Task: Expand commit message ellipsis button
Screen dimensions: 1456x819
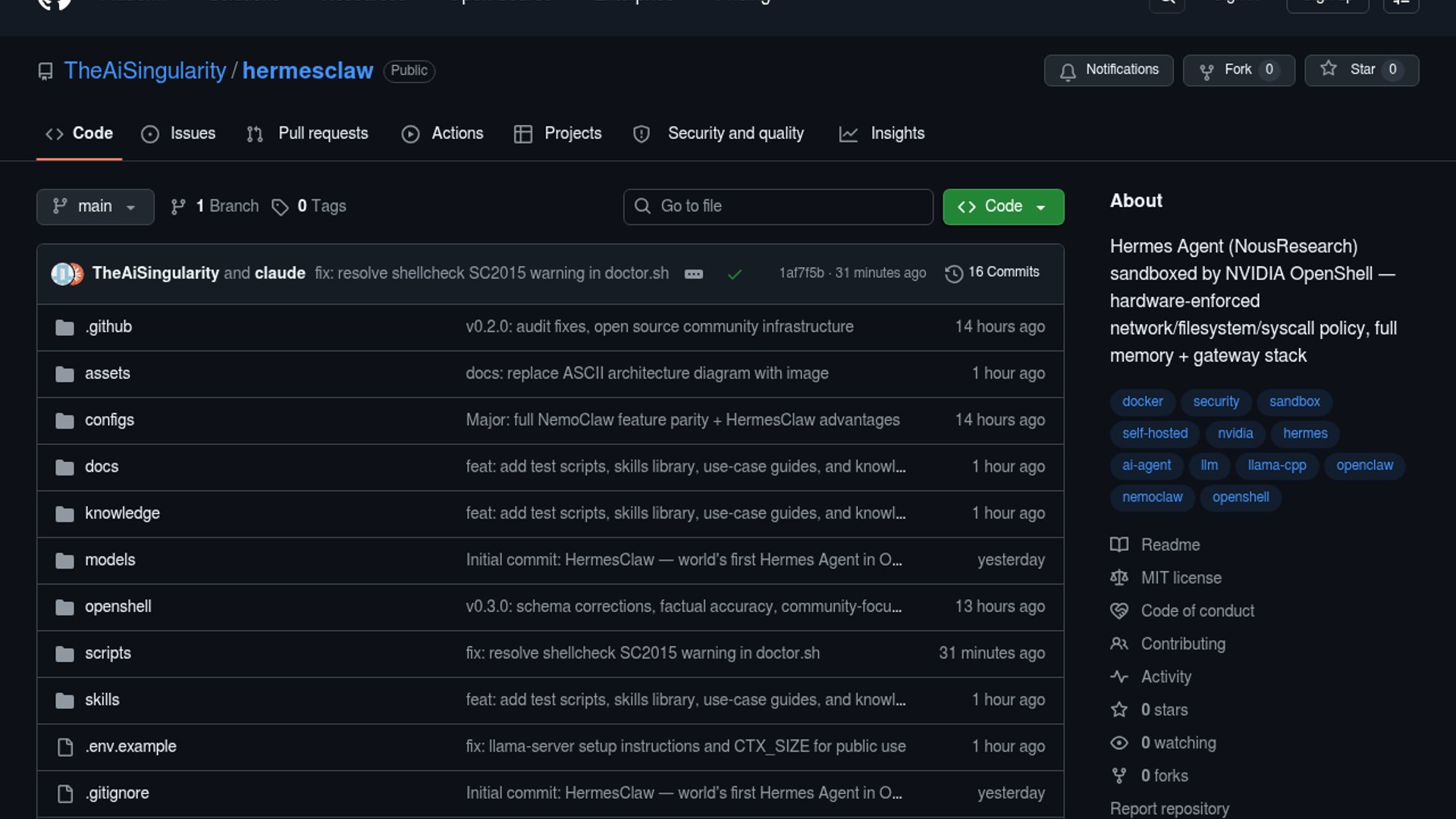Action: tap(693, 274)
